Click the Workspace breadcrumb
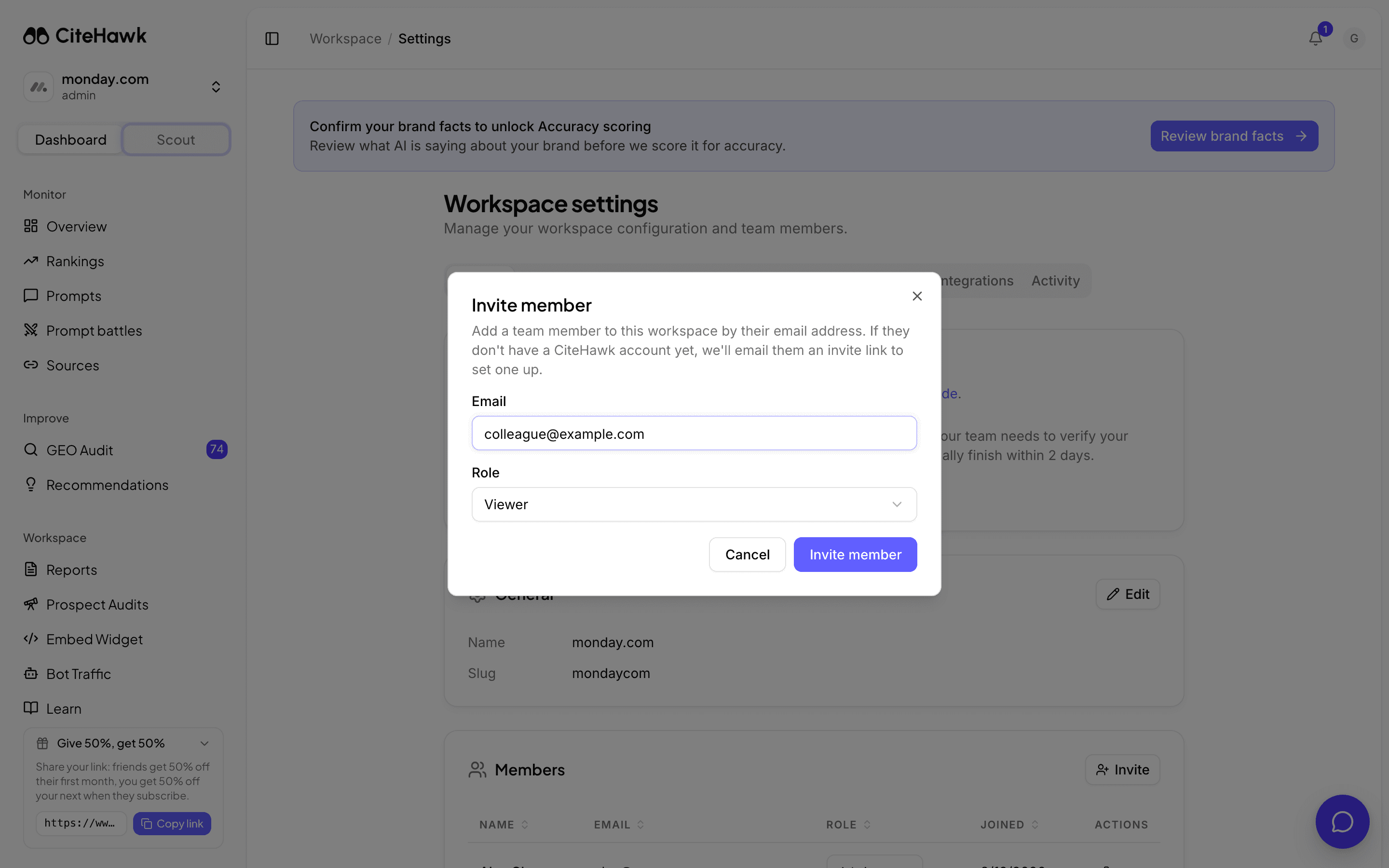 coord(345,39)
